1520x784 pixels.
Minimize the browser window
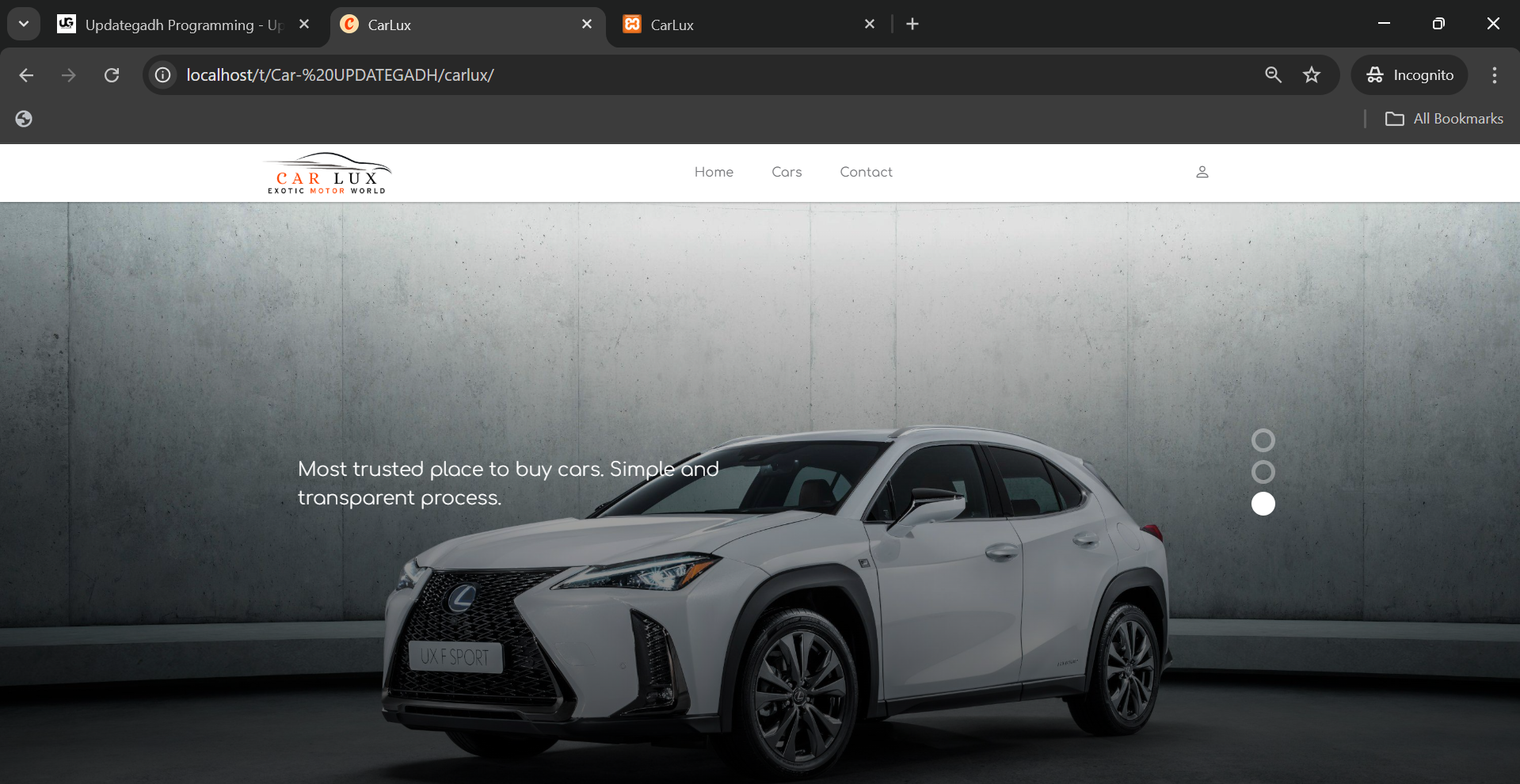tap(1384, 24)
